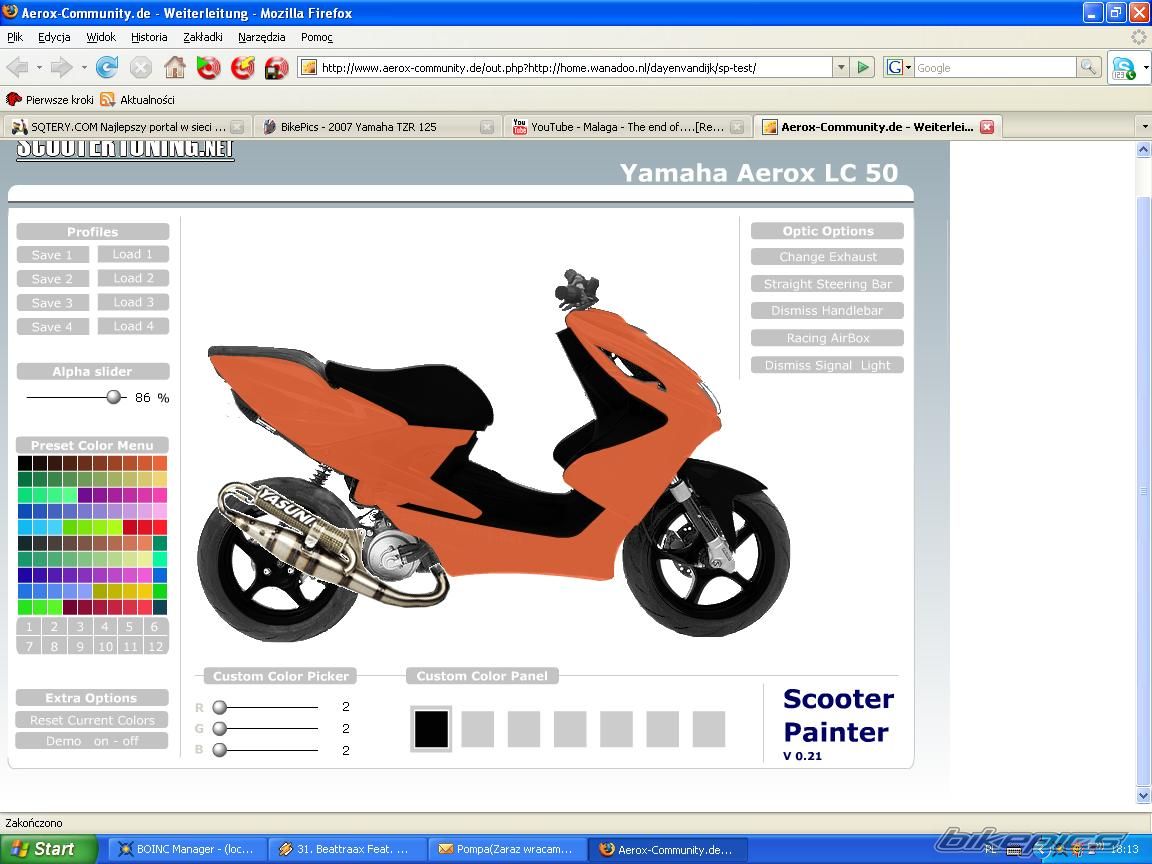Click the browser Back arrow icon

coord(18,68)
